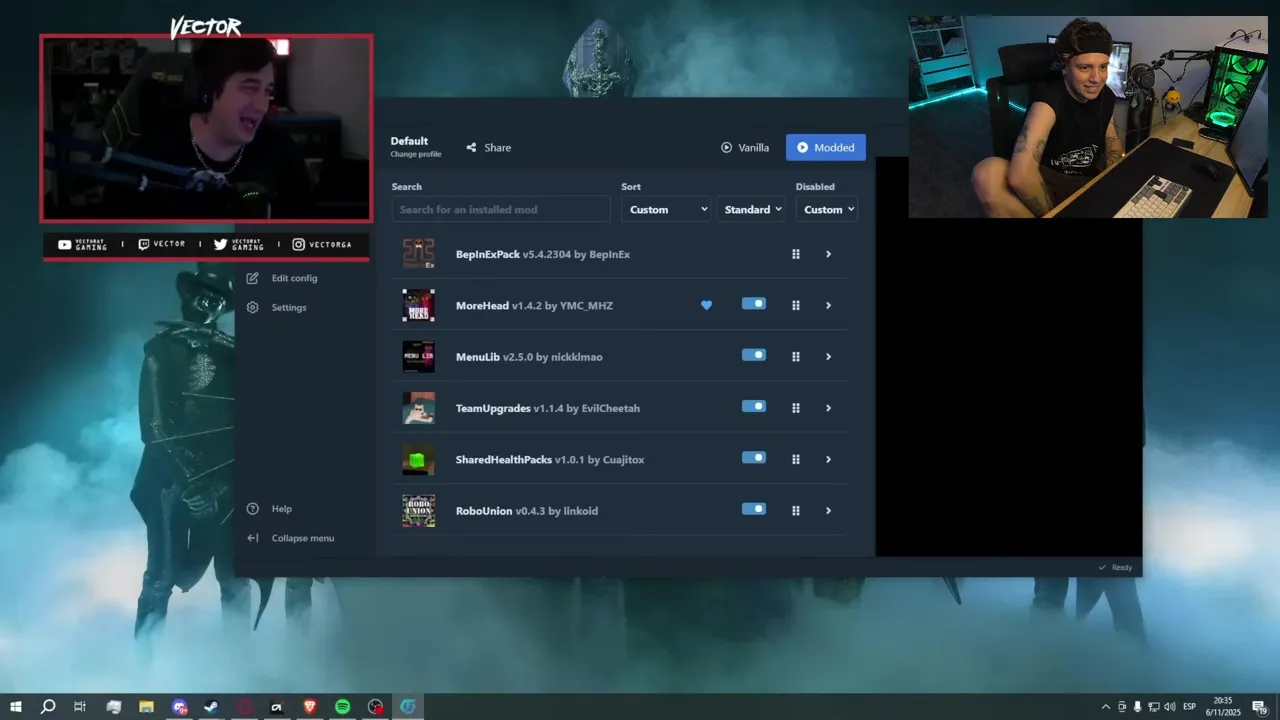This screenshot has width=1280, height=720.
Task: Open Brave browser from the taskbar
Action: [x=309, y=707]
